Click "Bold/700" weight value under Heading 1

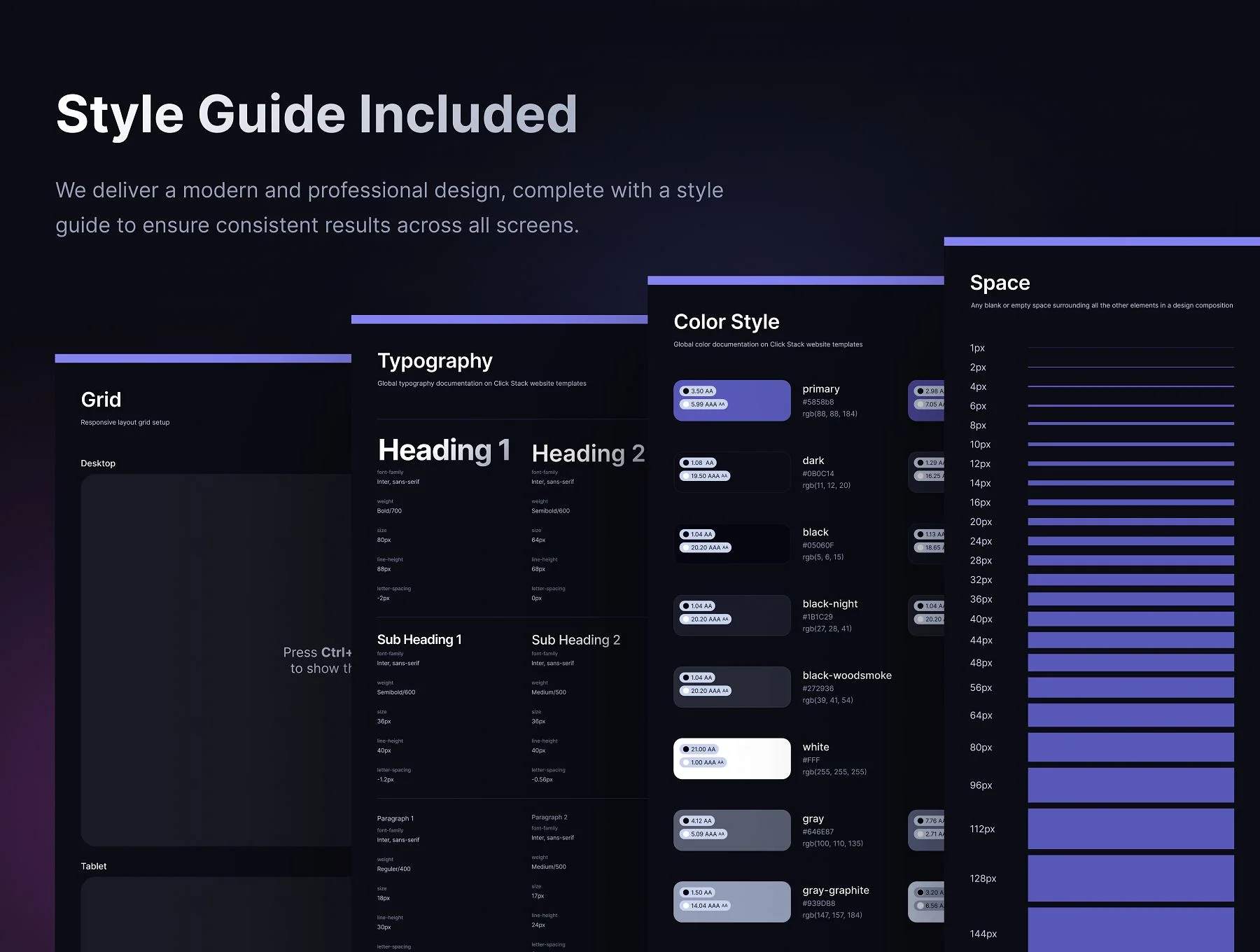(389, 511)
